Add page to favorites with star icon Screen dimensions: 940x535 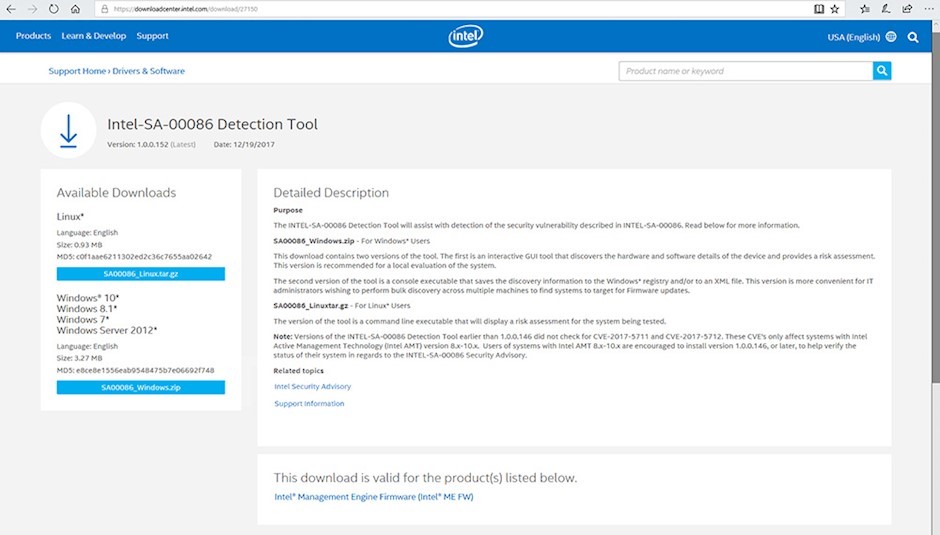tap(834, 9)
